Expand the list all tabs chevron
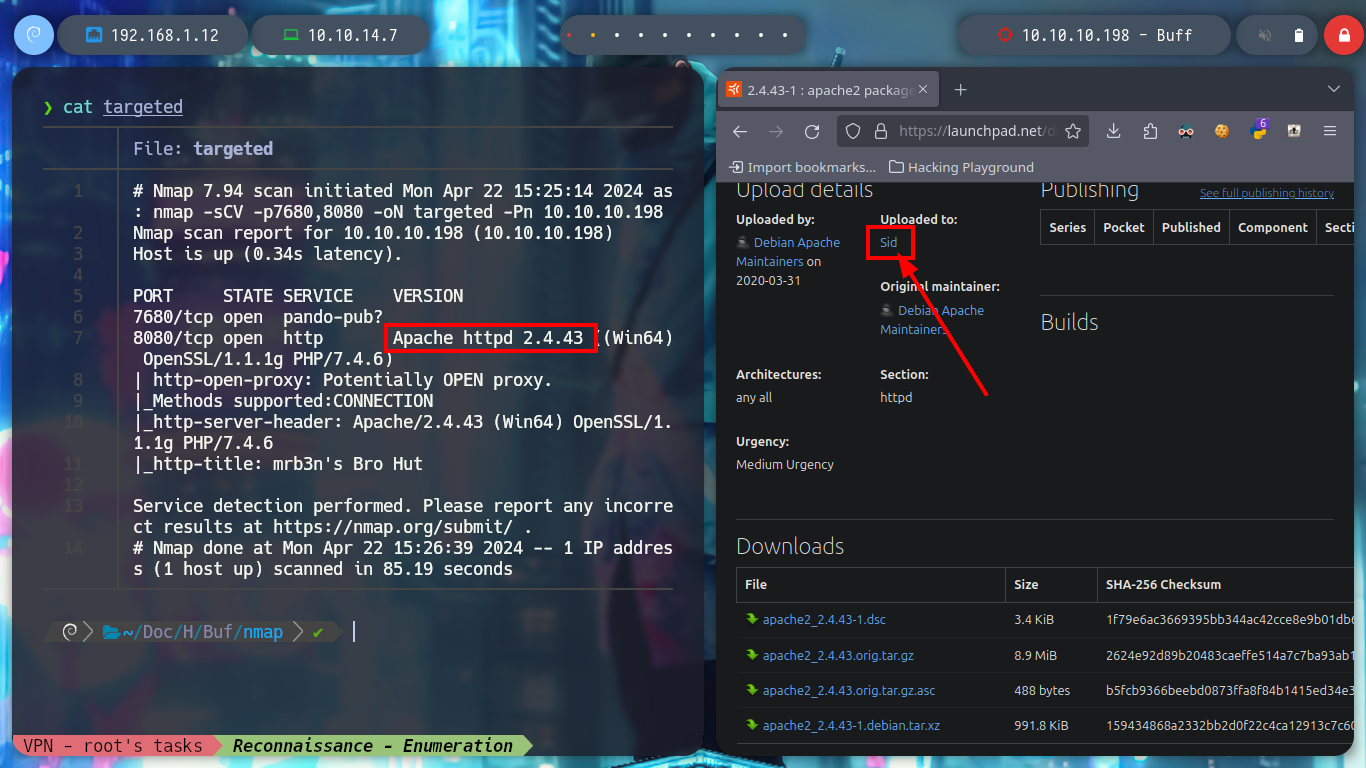 (x=1334, y=90)
